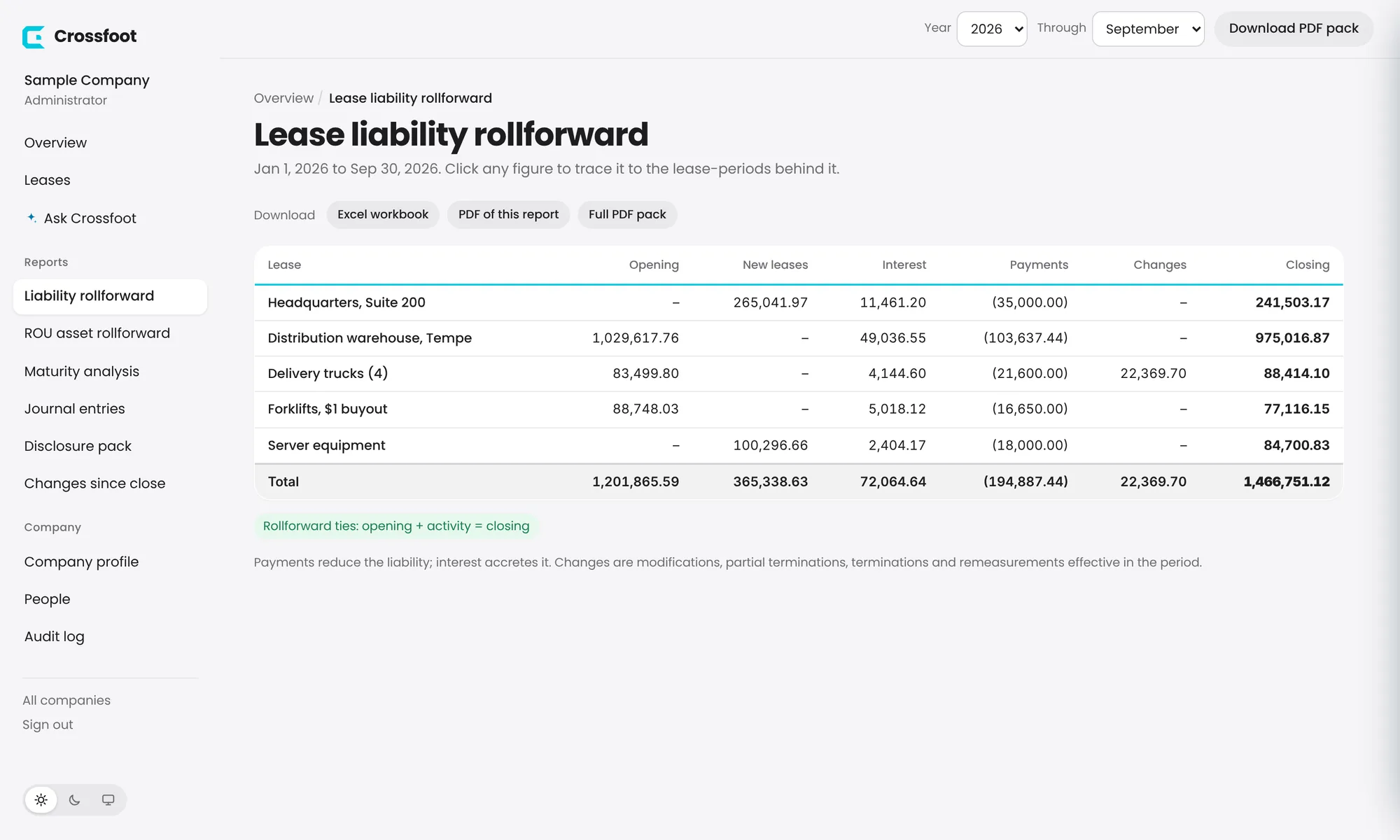The height and width of the screenshot is (840, 1400).
Task: Download the Full PDF pack
Action: [627, 214]
